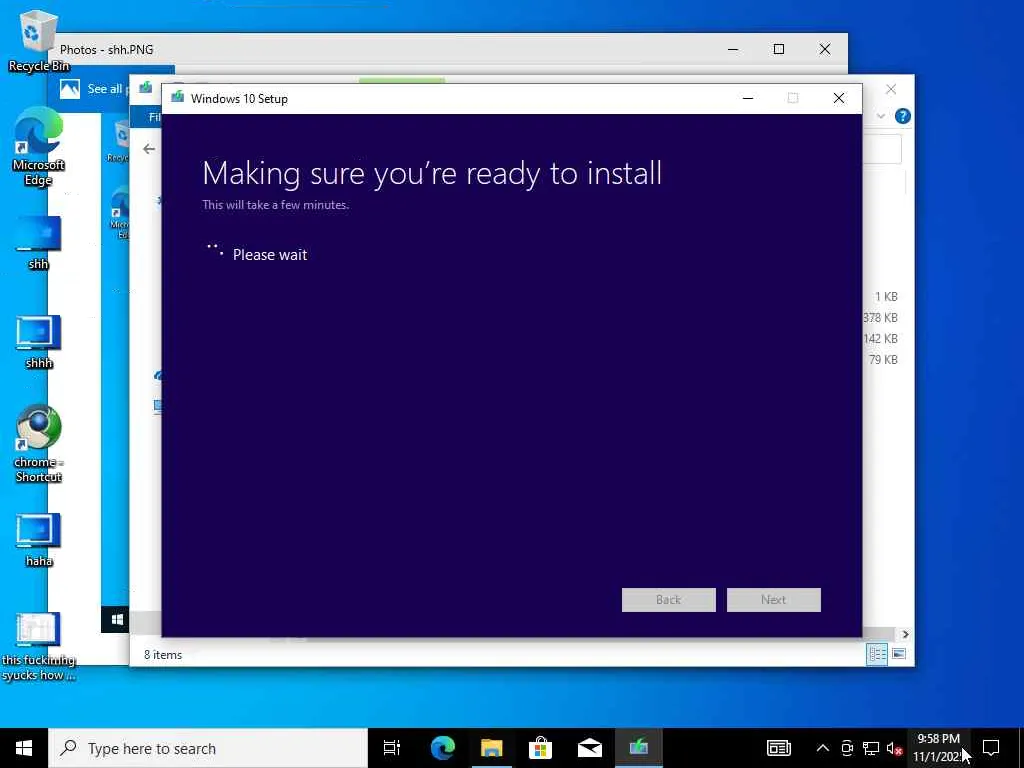Select the haha desktop file

coord(38,540)
